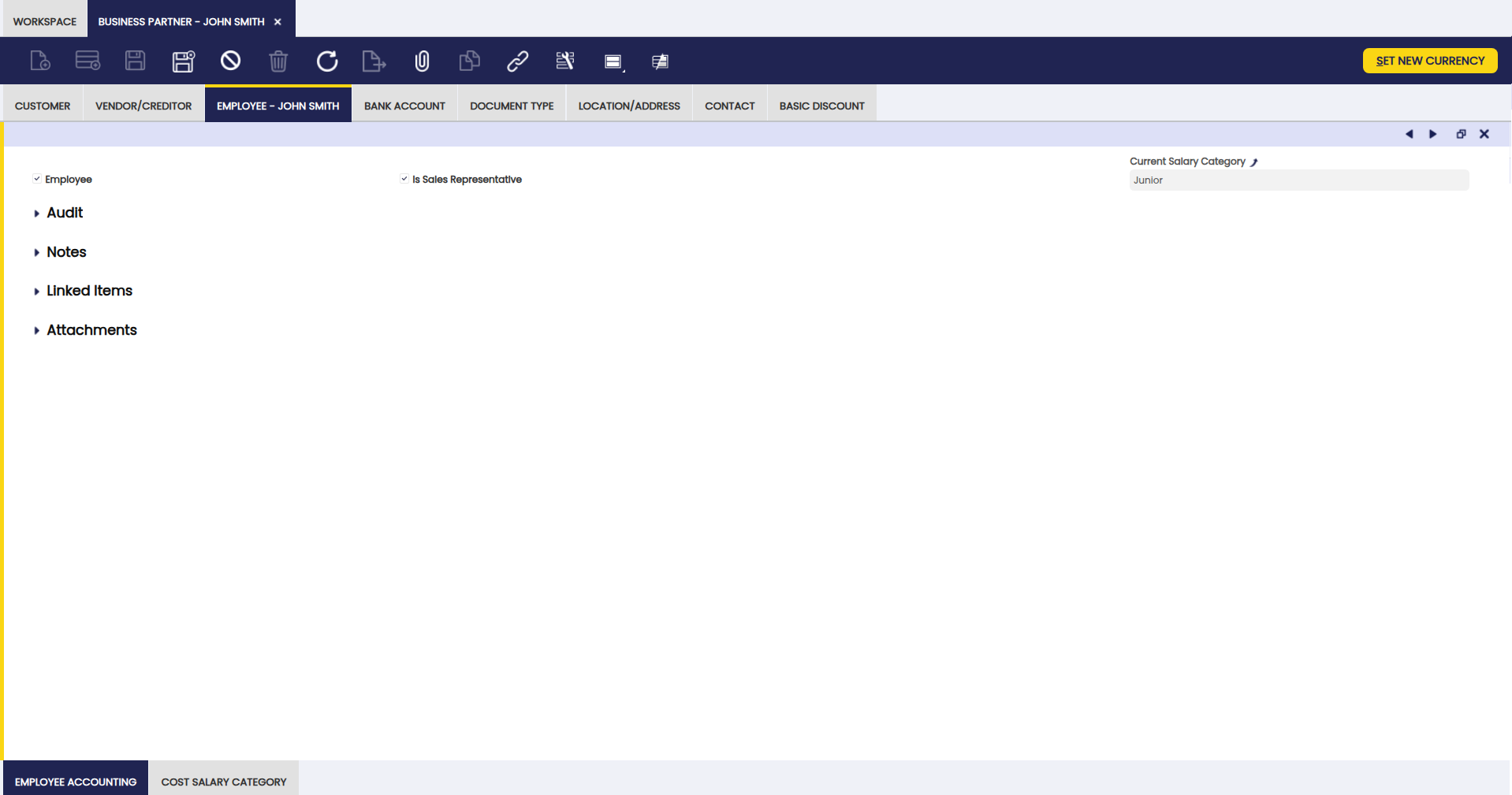Expand the Audit section
This screenshot has height=795, width=1512.
click(64, 213)
